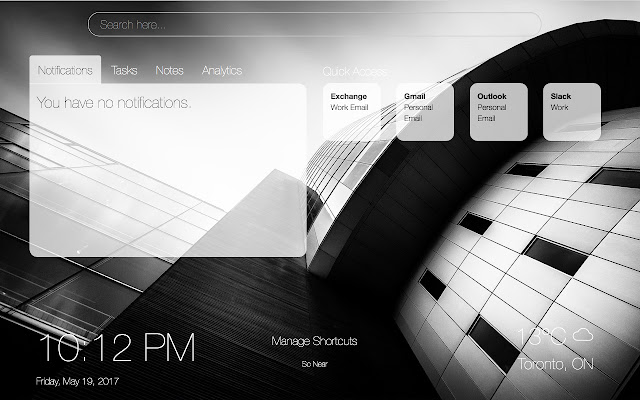640x400 pixels.
Task: Select the Notifications tab
Action: pyautogui.click(x=65, y=70)
